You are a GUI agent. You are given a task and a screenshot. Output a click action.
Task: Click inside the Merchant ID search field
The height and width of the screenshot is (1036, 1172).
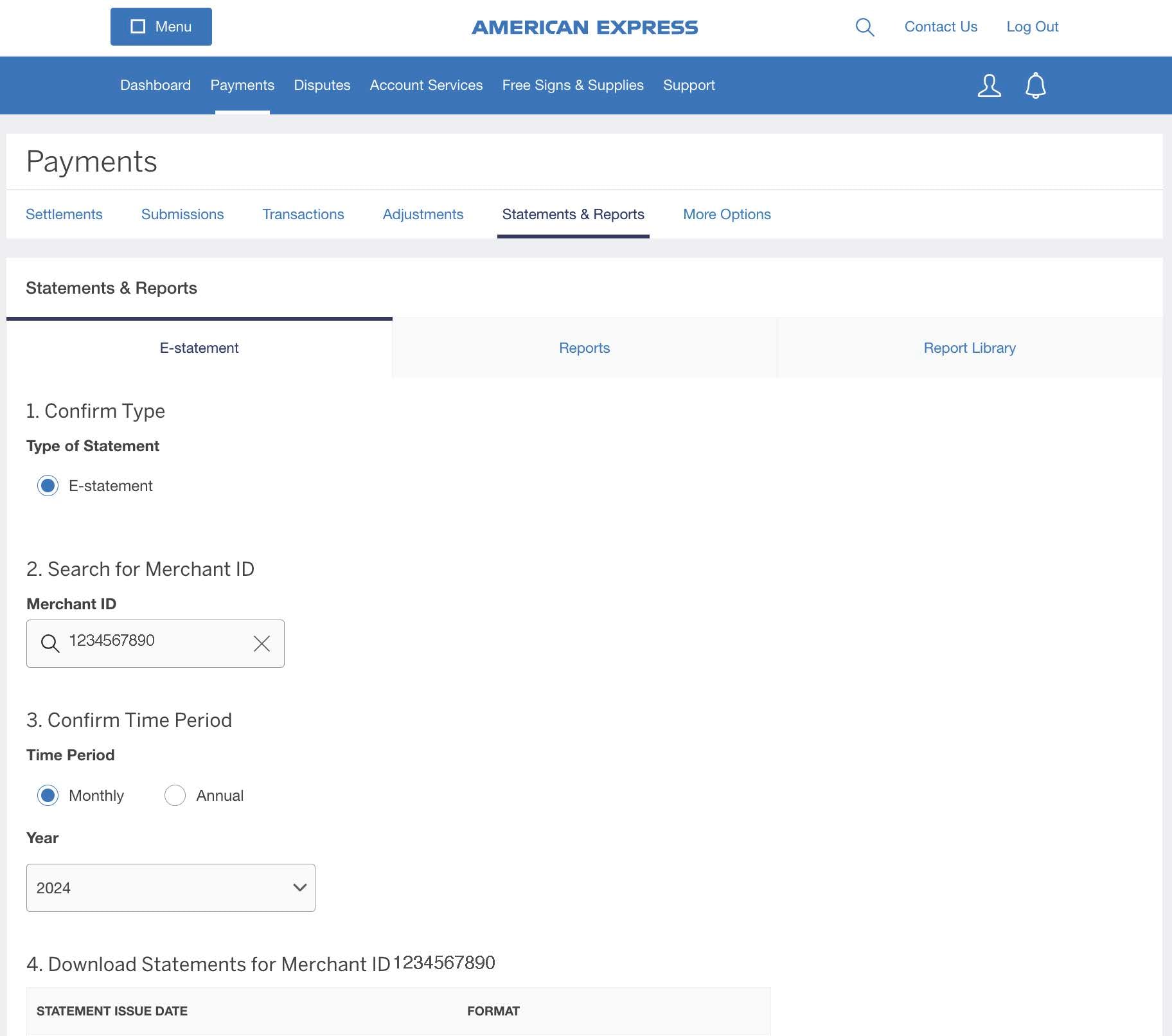[x=154, y=643]
